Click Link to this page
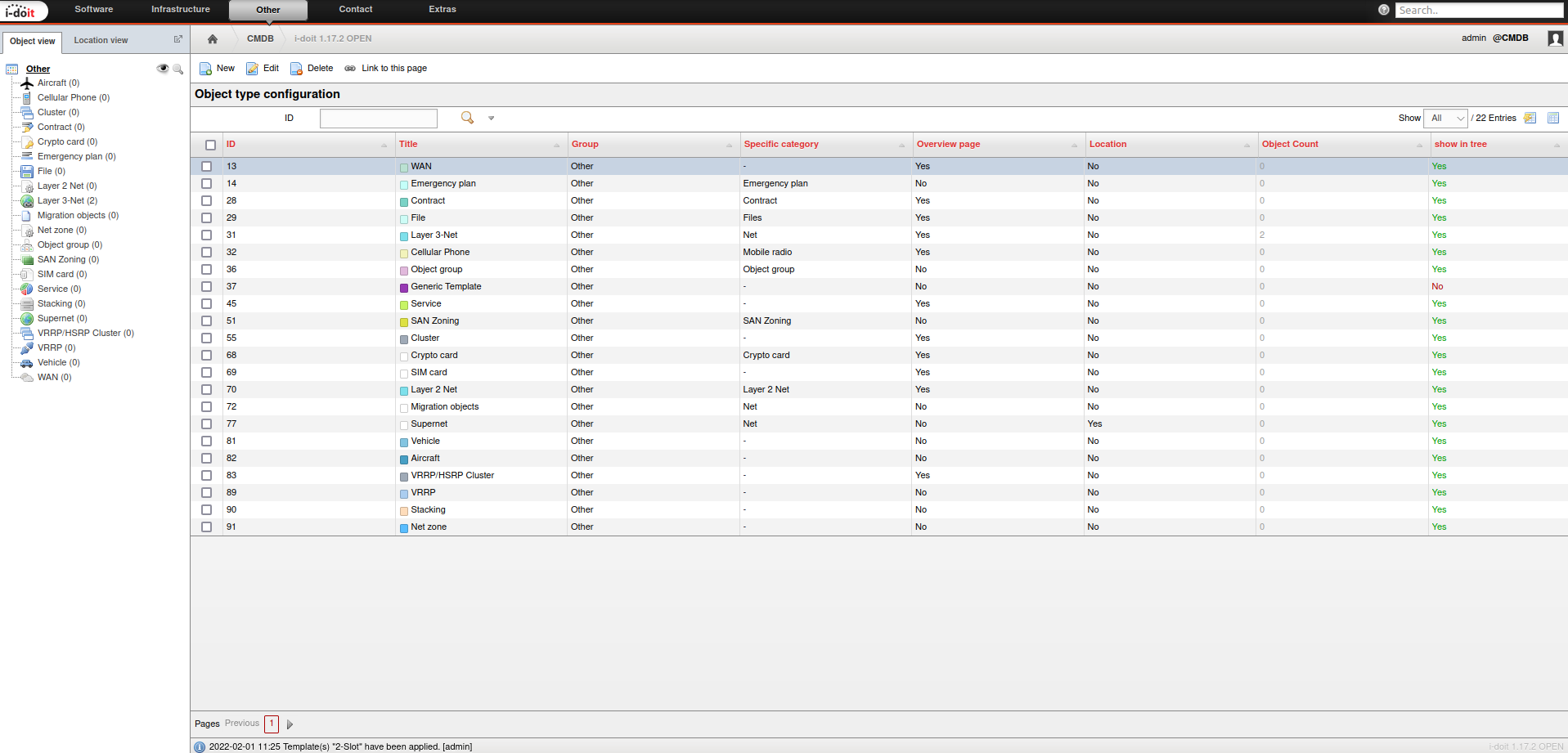1568x753 pixels. [x=393, y=69]
